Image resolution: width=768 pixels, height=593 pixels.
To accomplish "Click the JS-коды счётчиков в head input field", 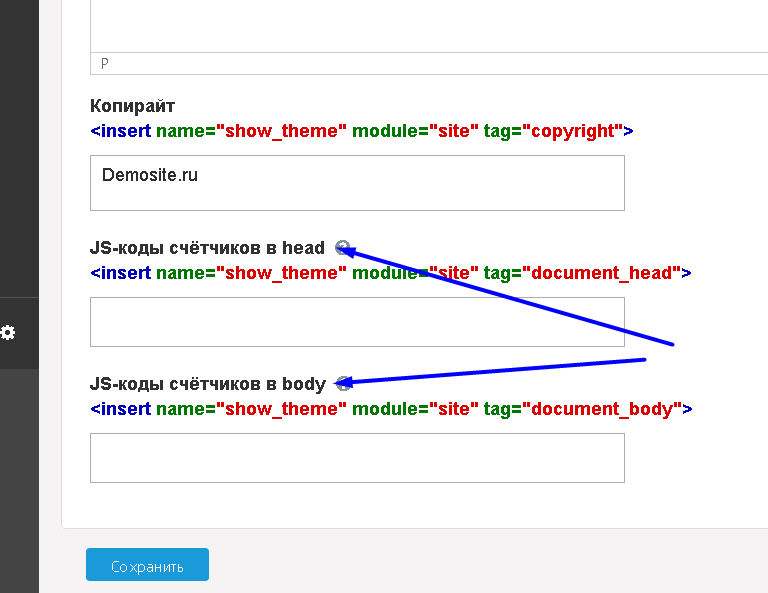I will point(357,322).
